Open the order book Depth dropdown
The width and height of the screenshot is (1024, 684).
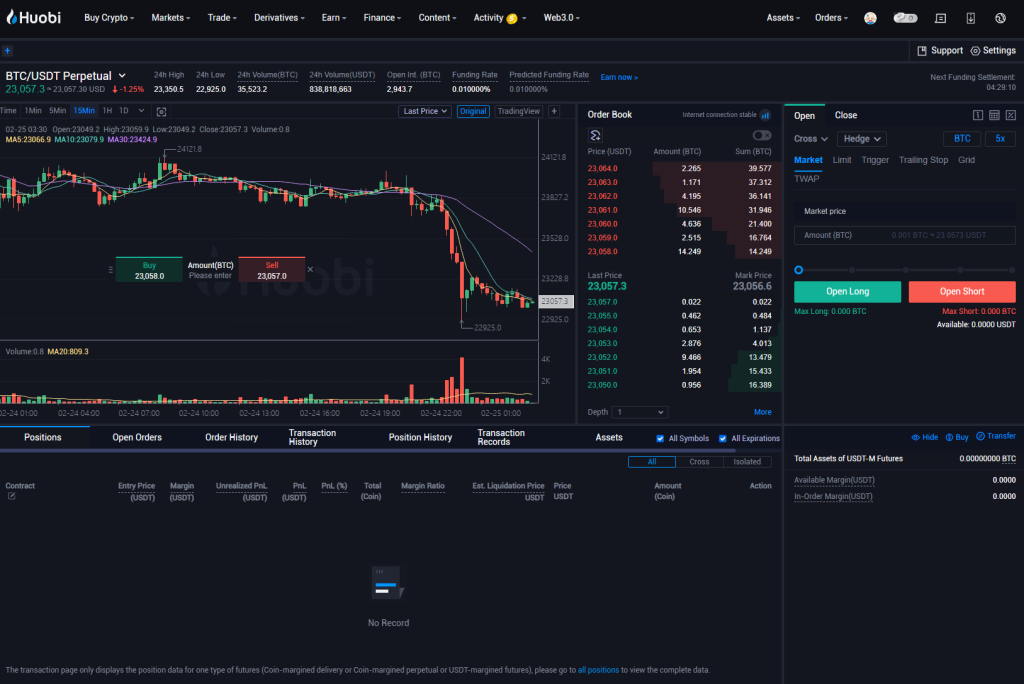(x=640, y=412)
